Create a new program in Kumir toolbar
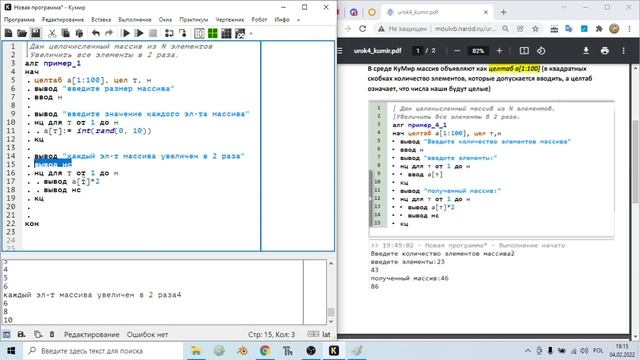Screen dimensions: 640x360 [8, 33]
